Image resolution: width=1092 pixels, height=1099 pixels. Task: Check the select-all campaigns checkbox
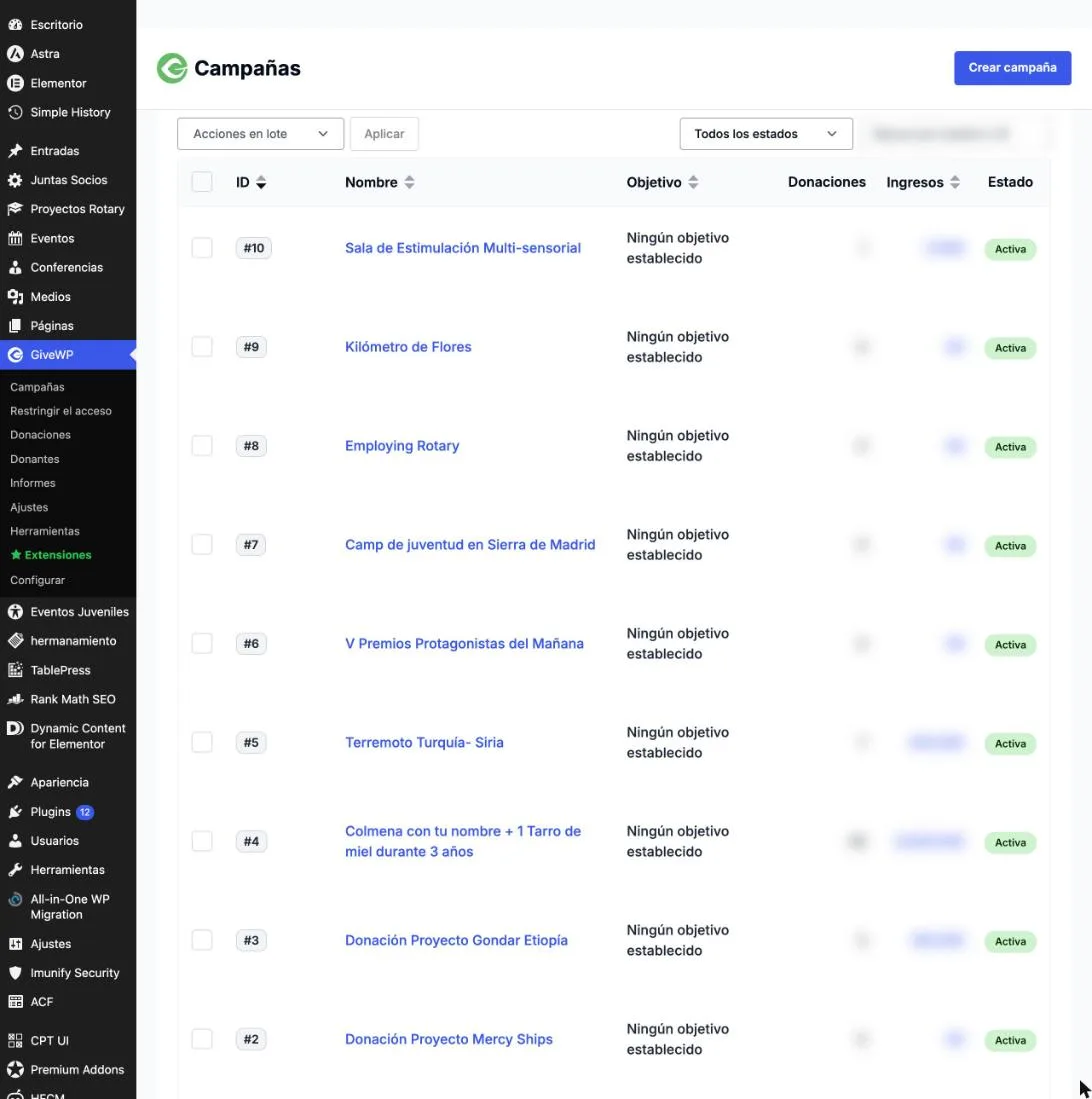coord(202,182)
